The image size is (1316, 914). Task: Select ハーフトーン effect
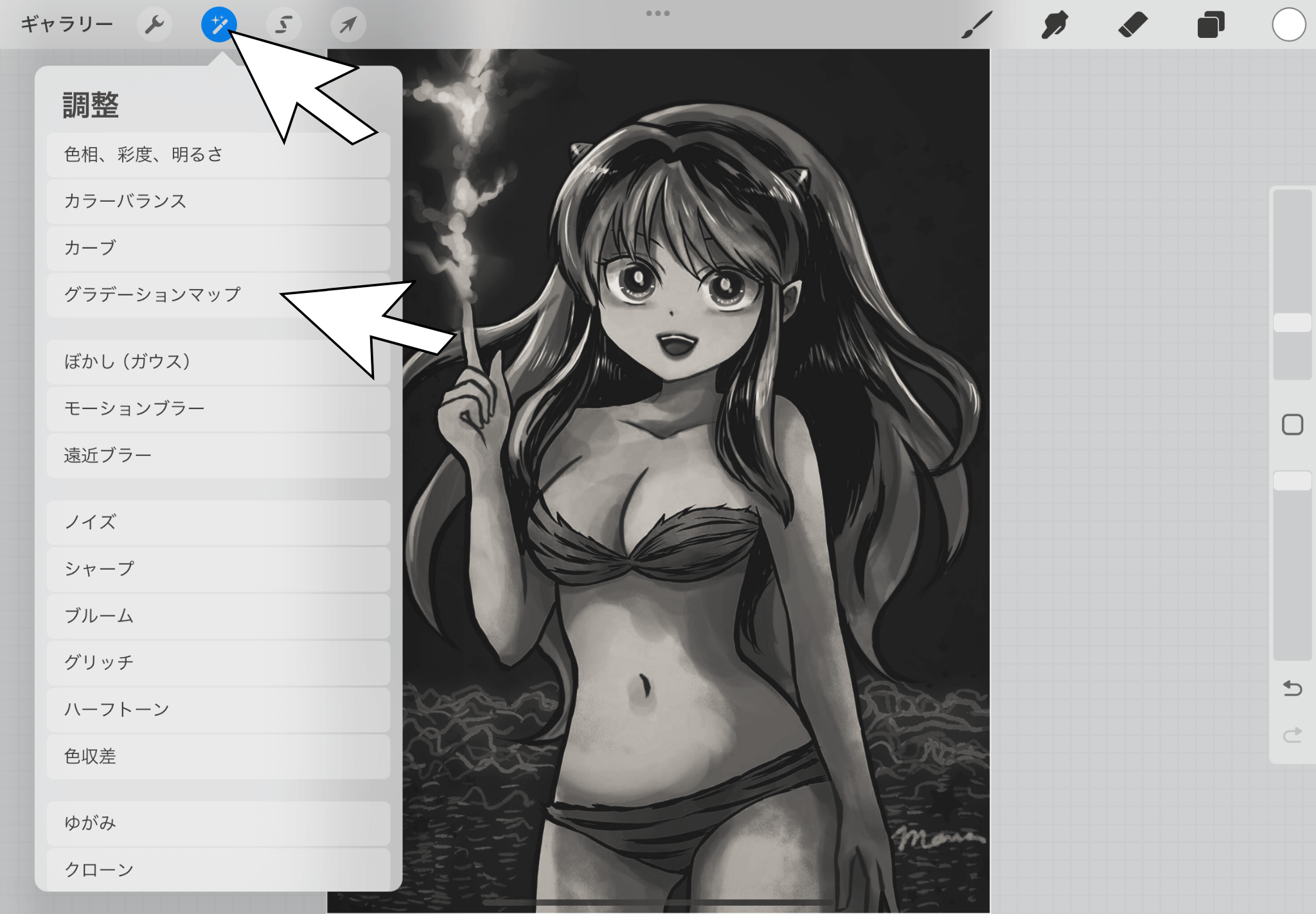tap(117, 710)
